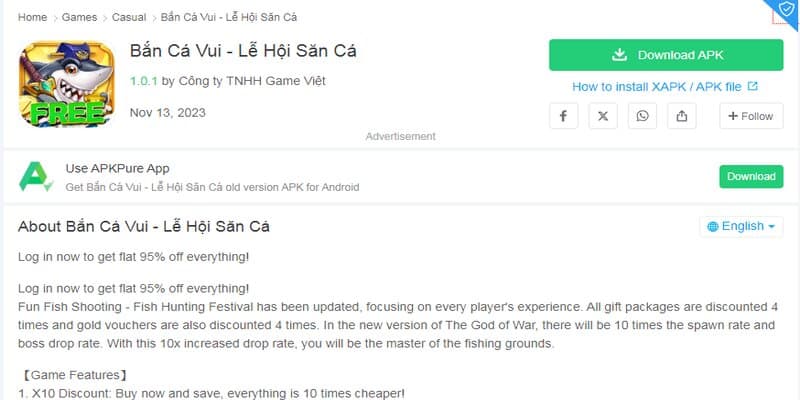Open the English language dropdown
The height and width of the screenshot is (400, 800).
[x=741, y=227]
